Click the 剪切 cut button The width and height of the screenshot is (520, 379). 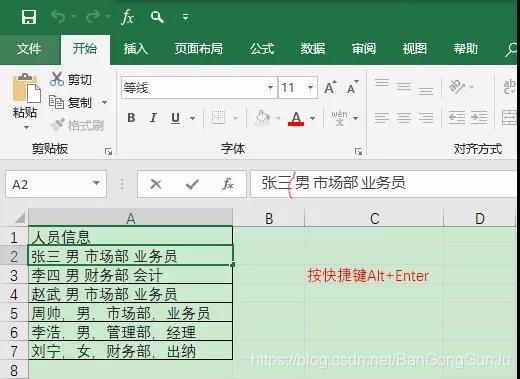(x=71, y=79)
